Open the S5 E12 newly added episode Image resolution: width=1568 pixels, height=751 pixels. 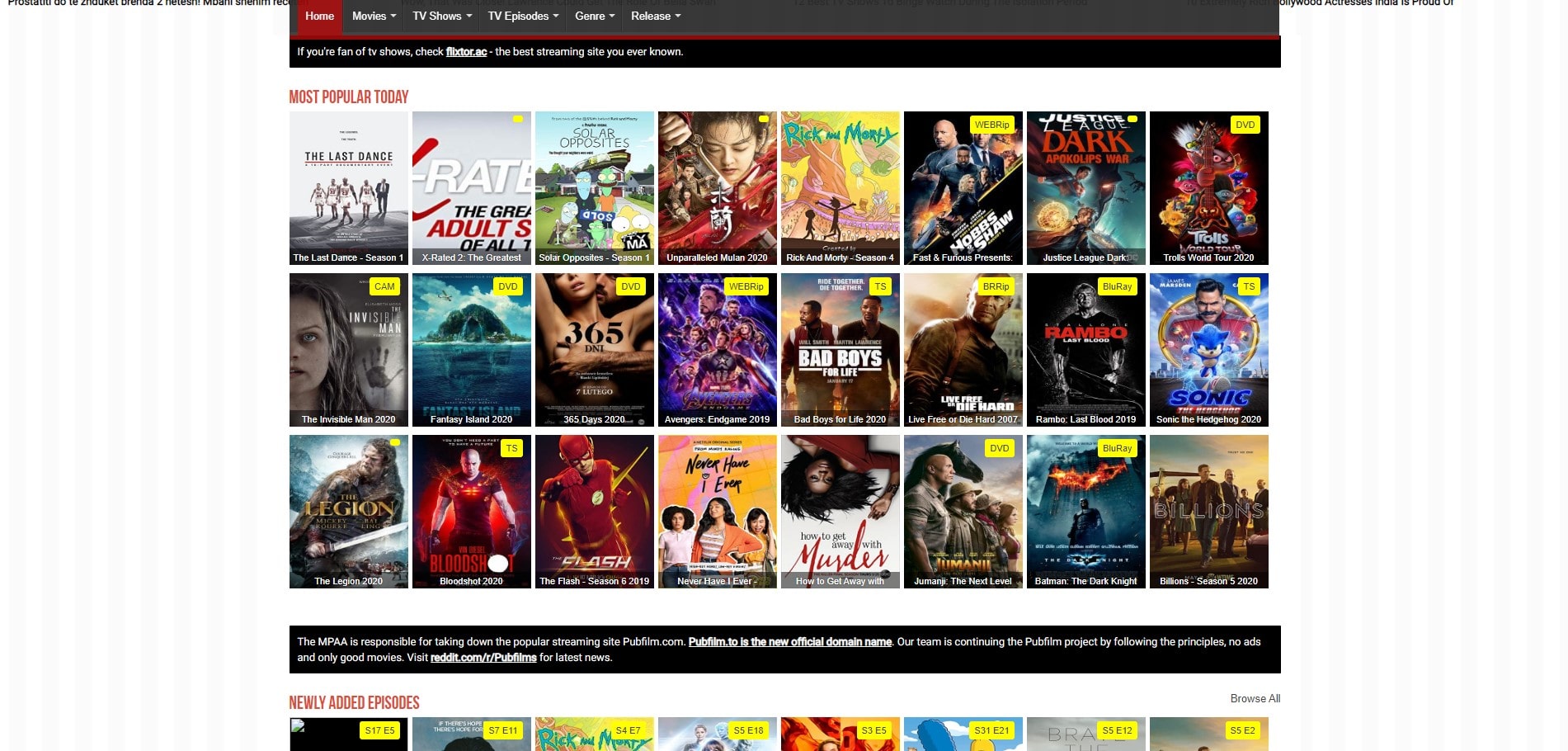[1086, 734]
